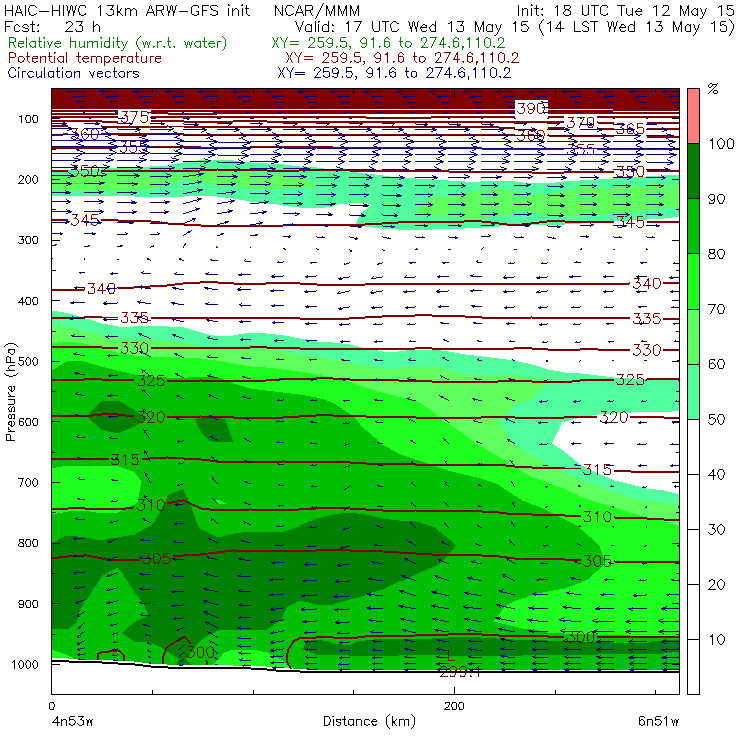Select the 'L' low marker near surface
Viewport: 740px width, 740px height.
[x=449, y=655]
